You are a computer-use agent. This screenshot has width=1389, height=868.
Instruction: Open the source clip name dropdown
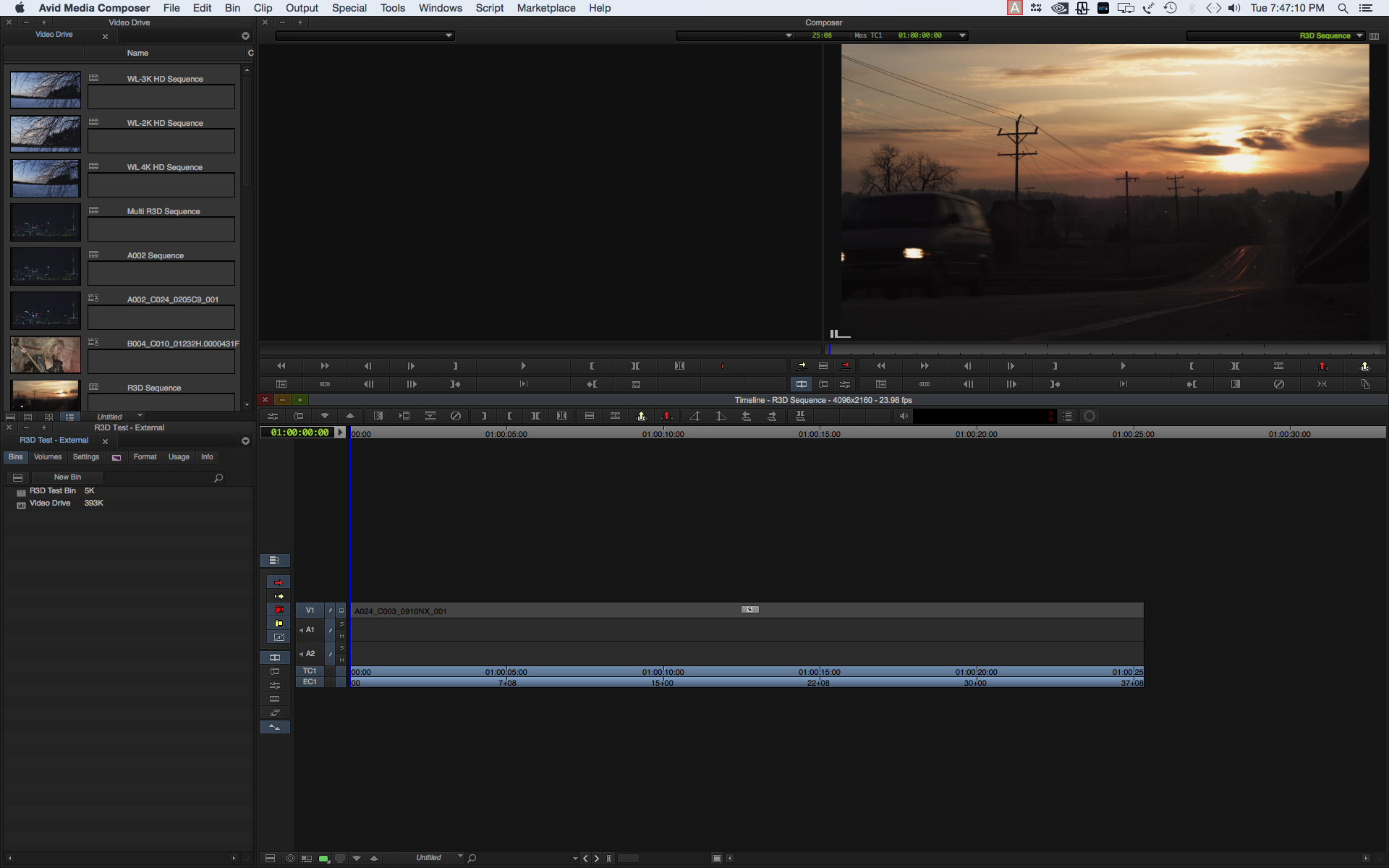pos(449,35)
